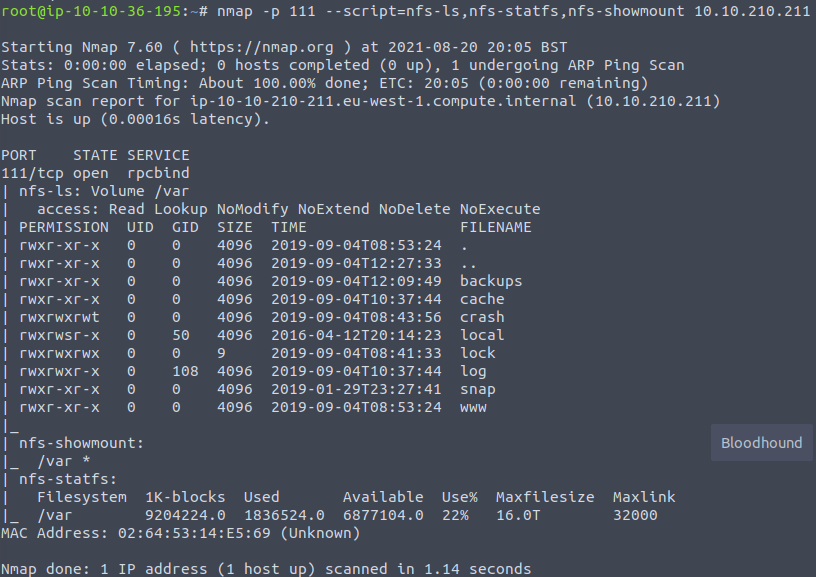Select the backups directory name

(491, 281)
